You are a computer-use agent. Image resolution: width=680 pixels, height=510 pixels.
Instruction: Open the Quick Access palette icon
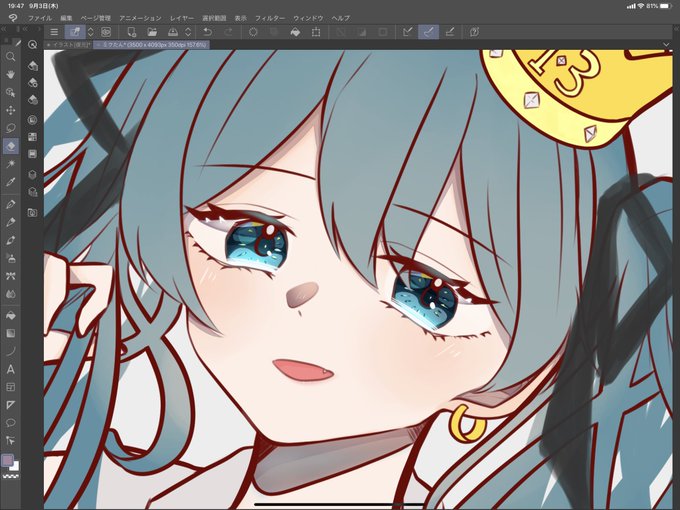coord(33,45)
